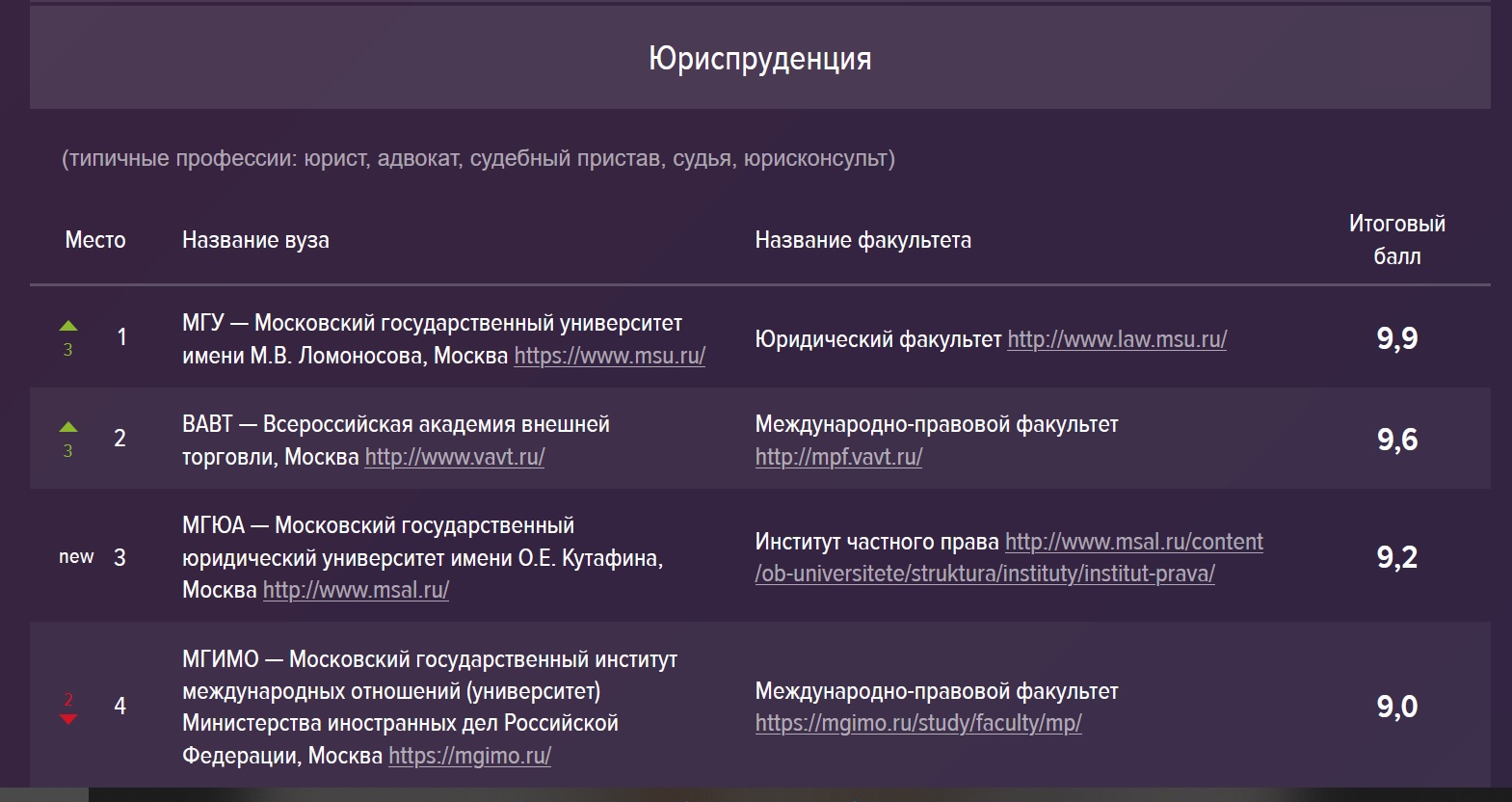This screenshot has width=1512, height=802.
Task: Click the 'Место' column header
Action: coord(95,240)
